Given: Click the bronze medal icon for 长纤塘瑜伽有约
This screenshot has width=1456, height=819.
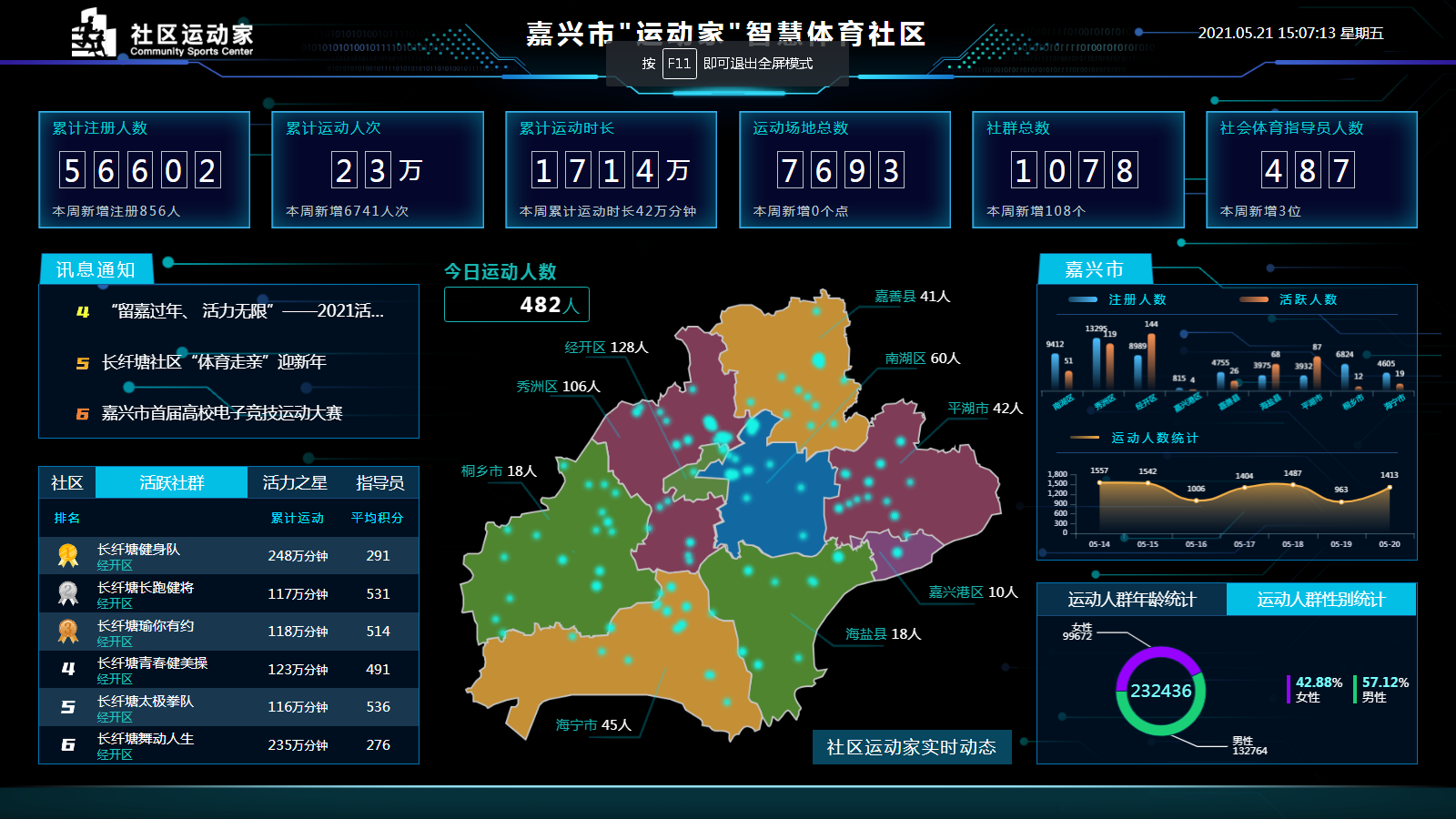Looking at the screenshot, I should (x=68, y=631).
